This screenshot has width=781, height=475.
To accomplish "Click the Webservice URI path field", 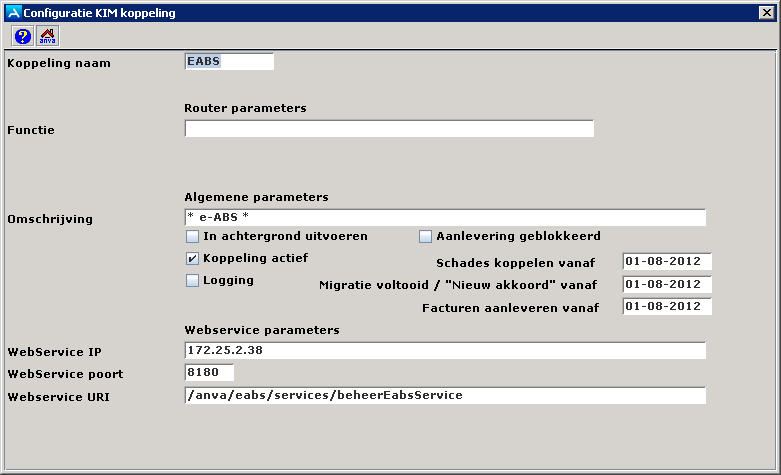I will [x=445, y=395].
